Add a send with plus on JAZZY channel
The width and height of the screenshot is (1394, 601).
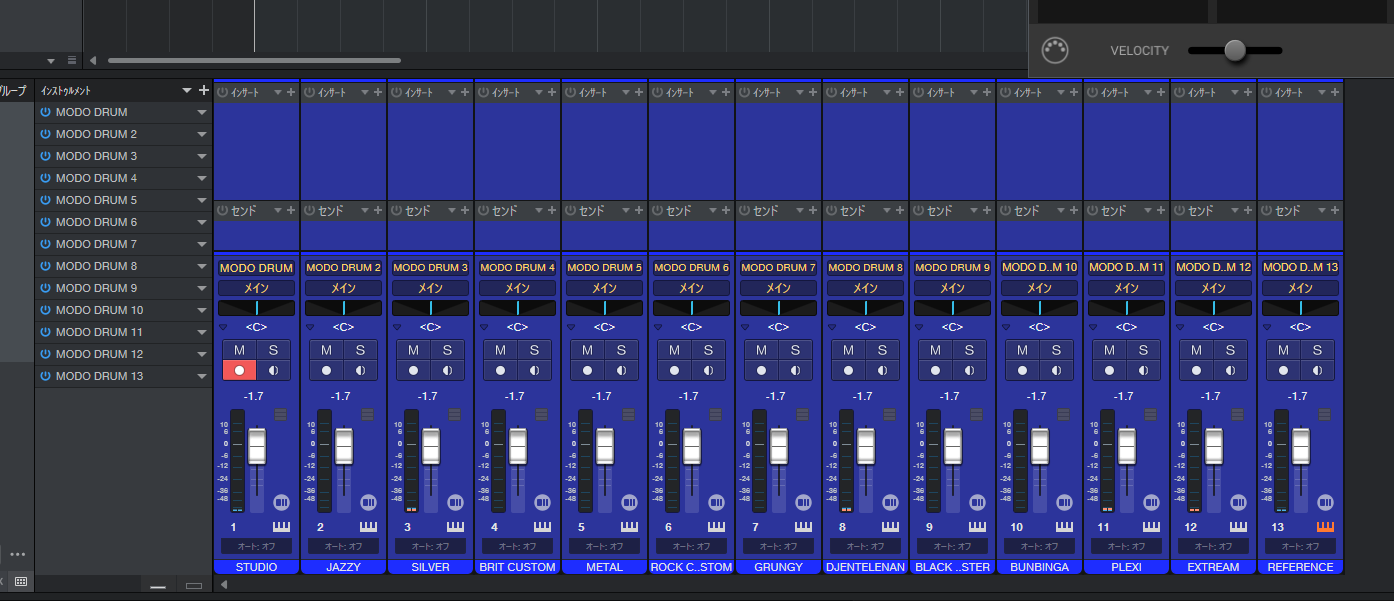(378, 211)
